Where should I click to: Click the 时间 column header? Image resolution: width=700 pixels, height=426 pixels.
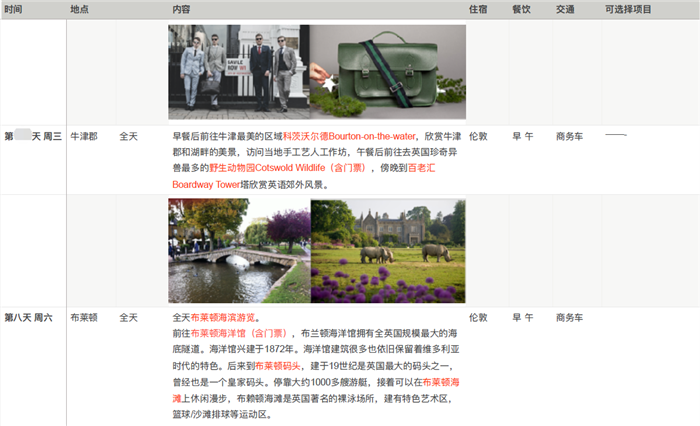[16, 9]
